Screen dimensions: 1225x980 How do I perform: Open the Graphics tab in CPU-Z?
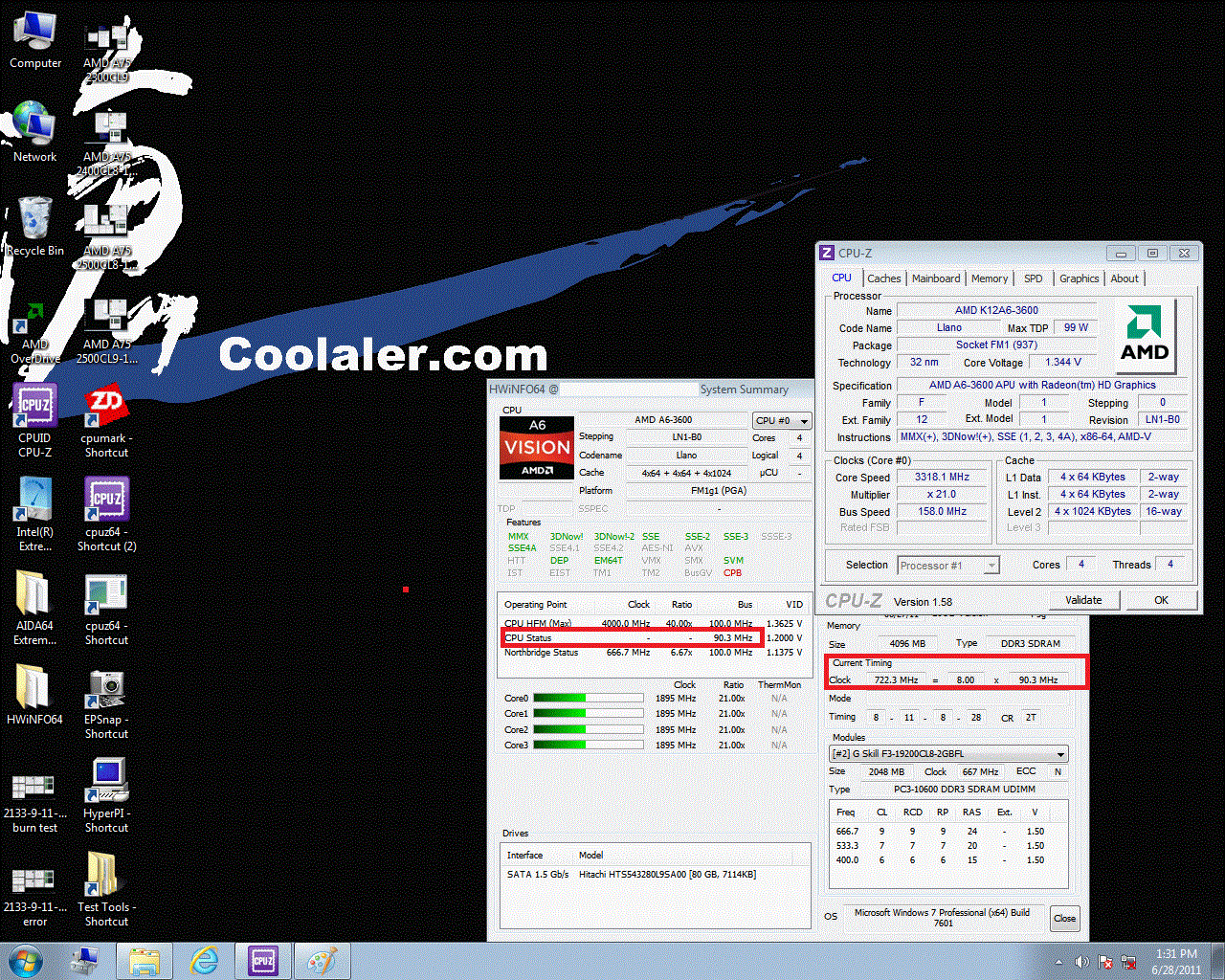pyautogui.click(x=1080, y=278)
